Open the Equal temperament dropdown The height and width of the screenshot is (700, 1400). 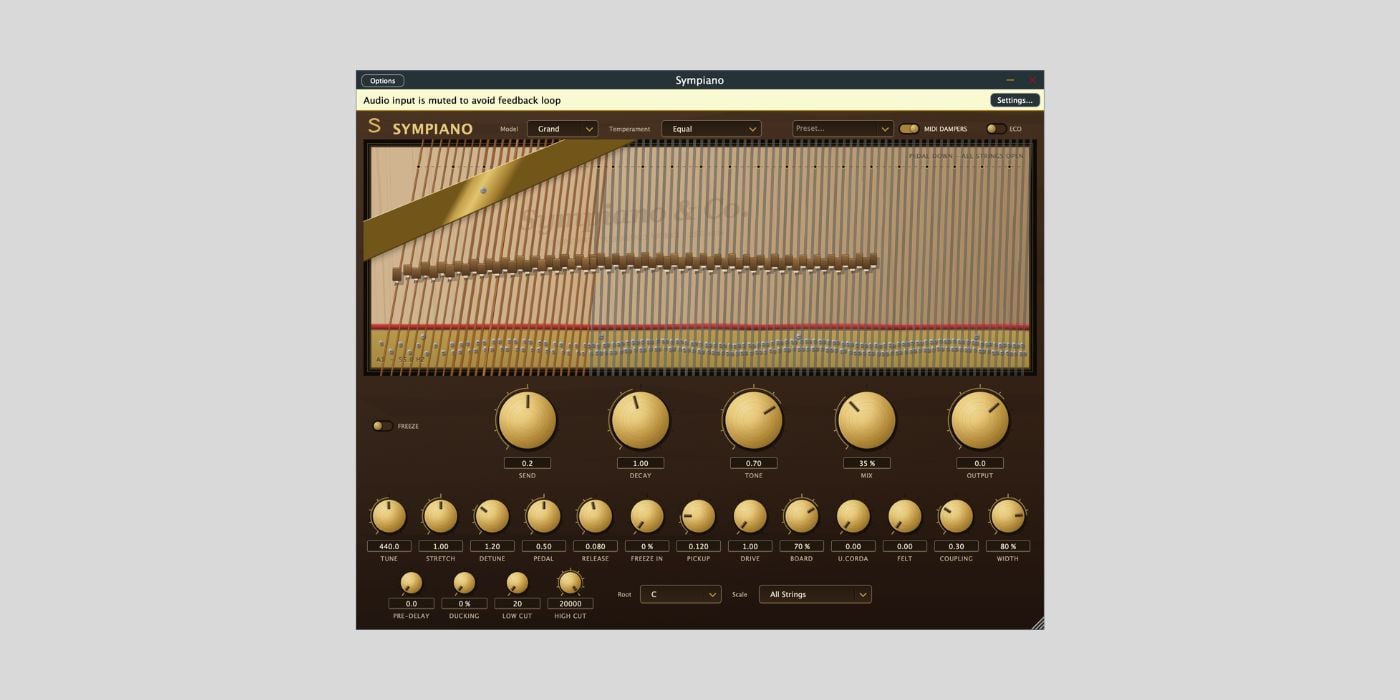pos(711,129)
